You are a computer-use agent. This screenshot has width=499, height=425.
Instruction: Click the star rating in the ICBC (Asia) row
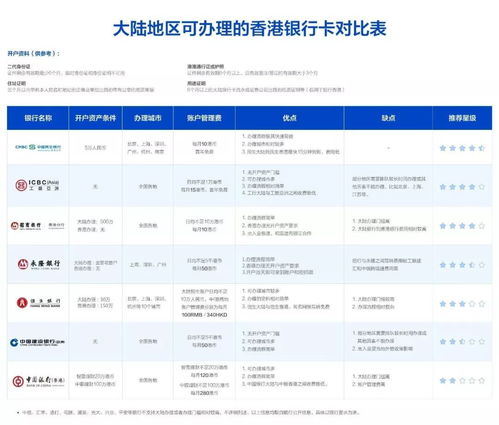tap(462, 187)
